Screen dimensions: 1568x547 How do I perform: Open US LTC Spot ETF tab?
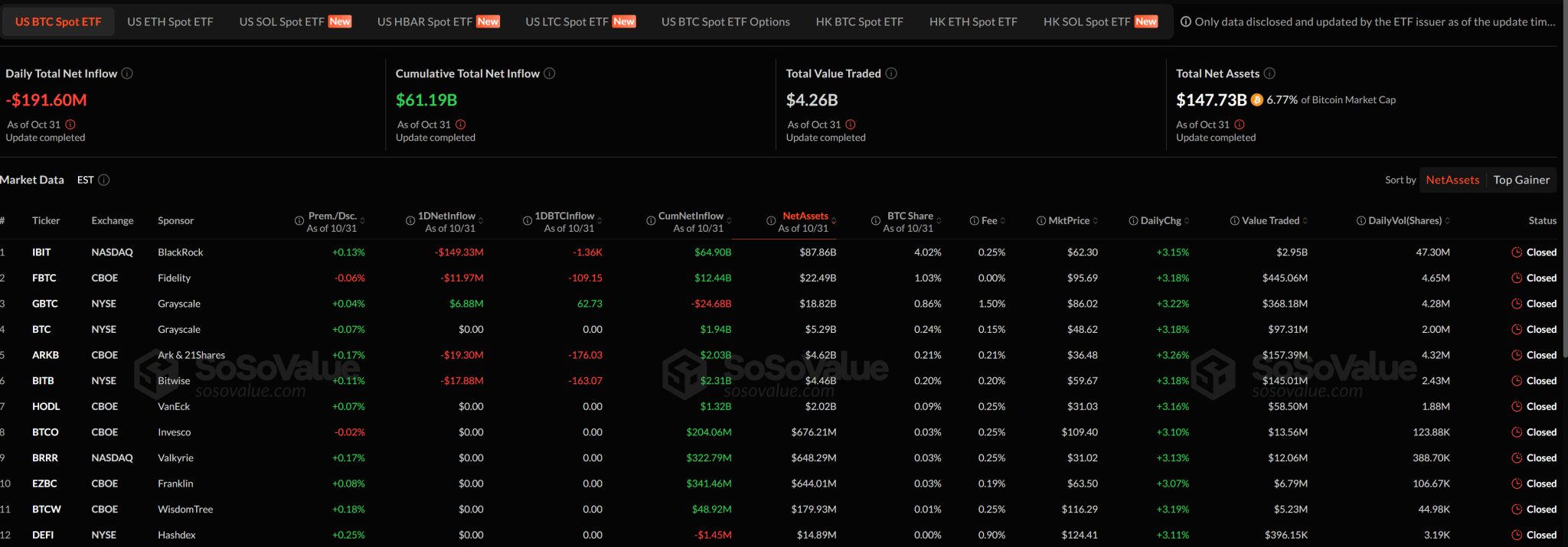pyautogui.click(x=580, y=21)
